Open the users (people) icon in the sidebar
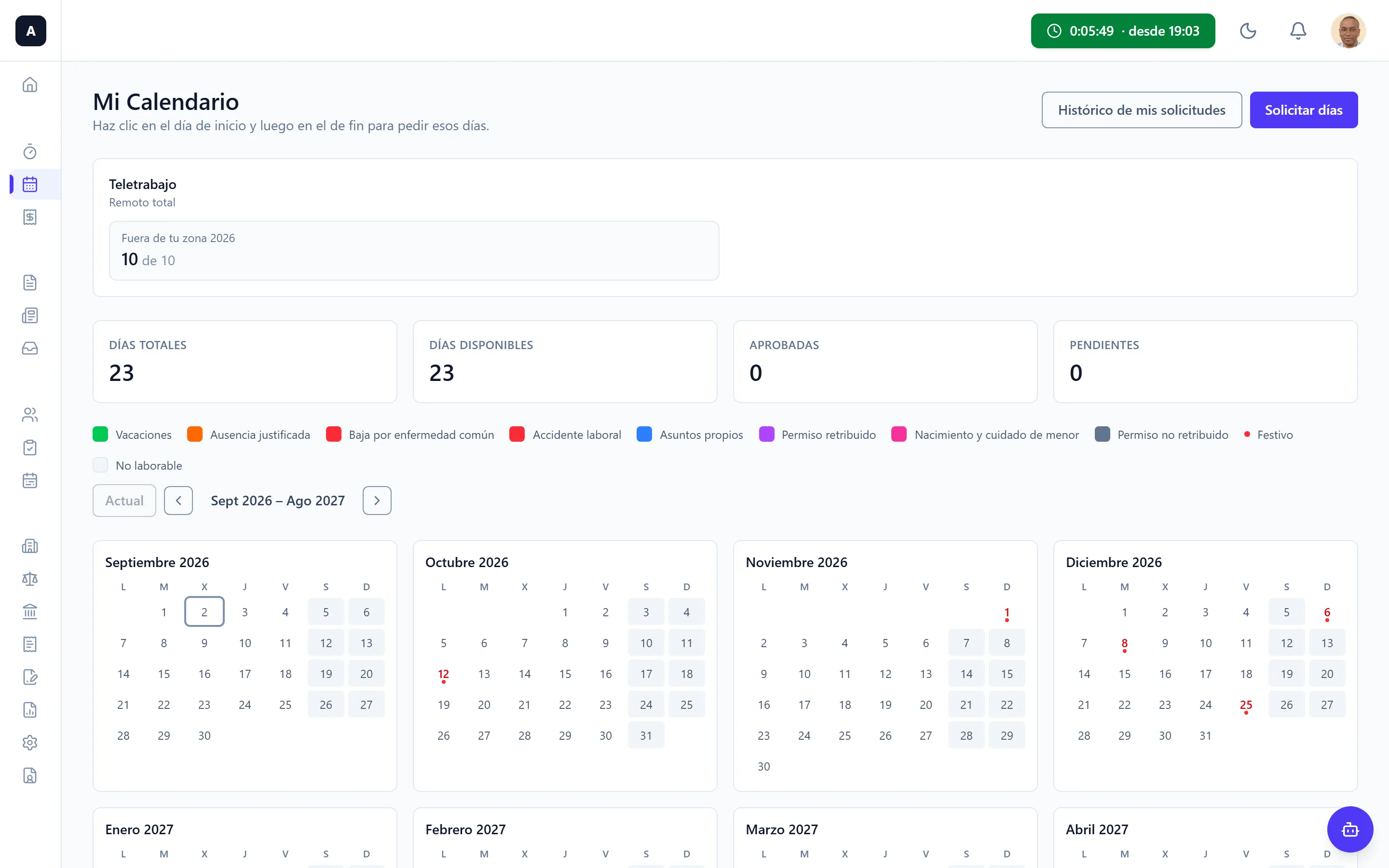This screenshot has height=868, width=1389. 30,415
